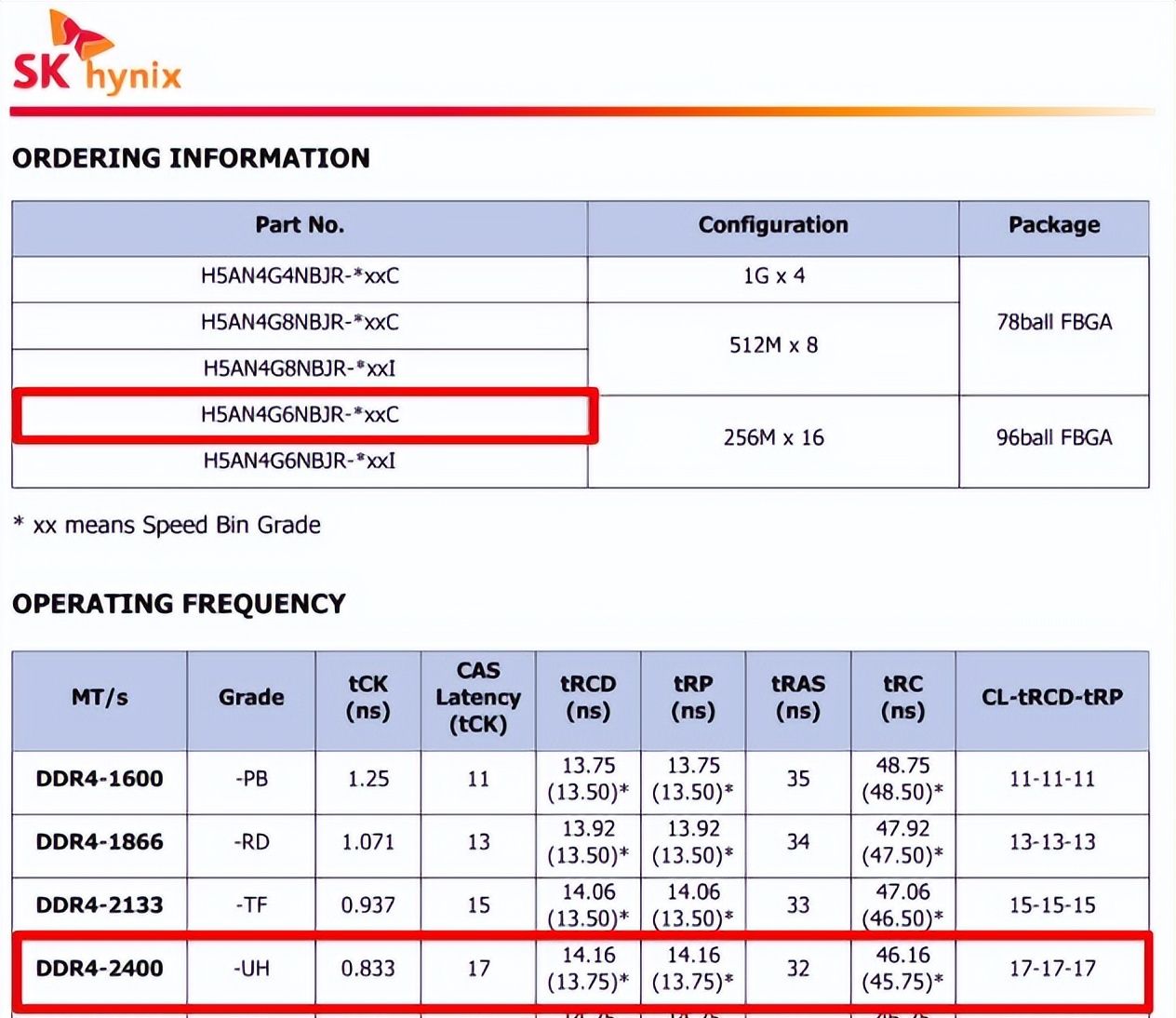Select the DDR4-1866 row label
The image size is (1176, 1018).
click(100, 843)
